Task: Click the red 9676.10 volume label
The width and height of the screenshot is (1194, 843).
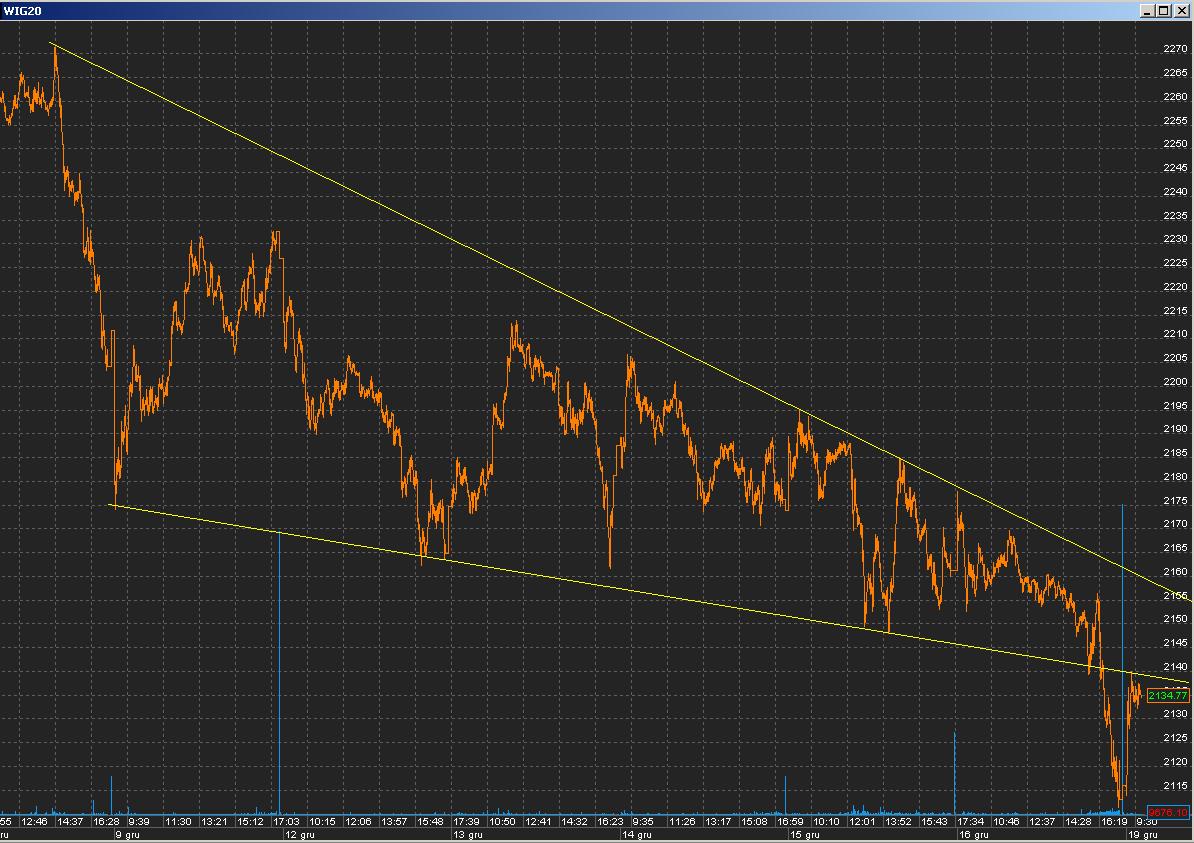Action: (1168, 813)
